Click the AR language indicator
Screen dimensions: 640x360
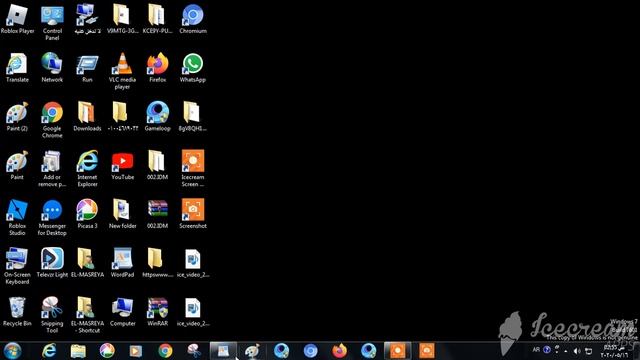[536, 350]
